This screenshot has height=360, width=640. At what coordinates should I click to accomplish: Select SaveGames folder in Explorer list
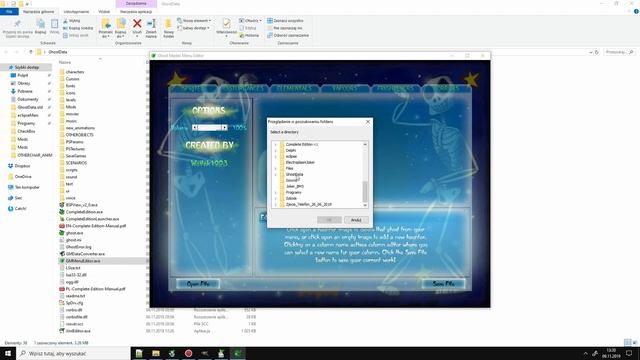pos(73,156)
